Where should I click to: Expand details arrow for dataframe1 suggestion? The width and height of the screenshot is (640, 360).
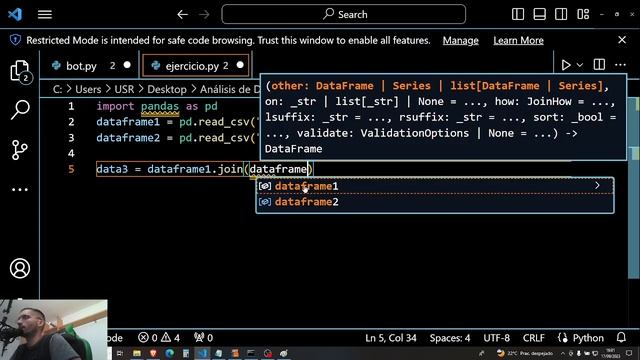(x=598, y=186)
